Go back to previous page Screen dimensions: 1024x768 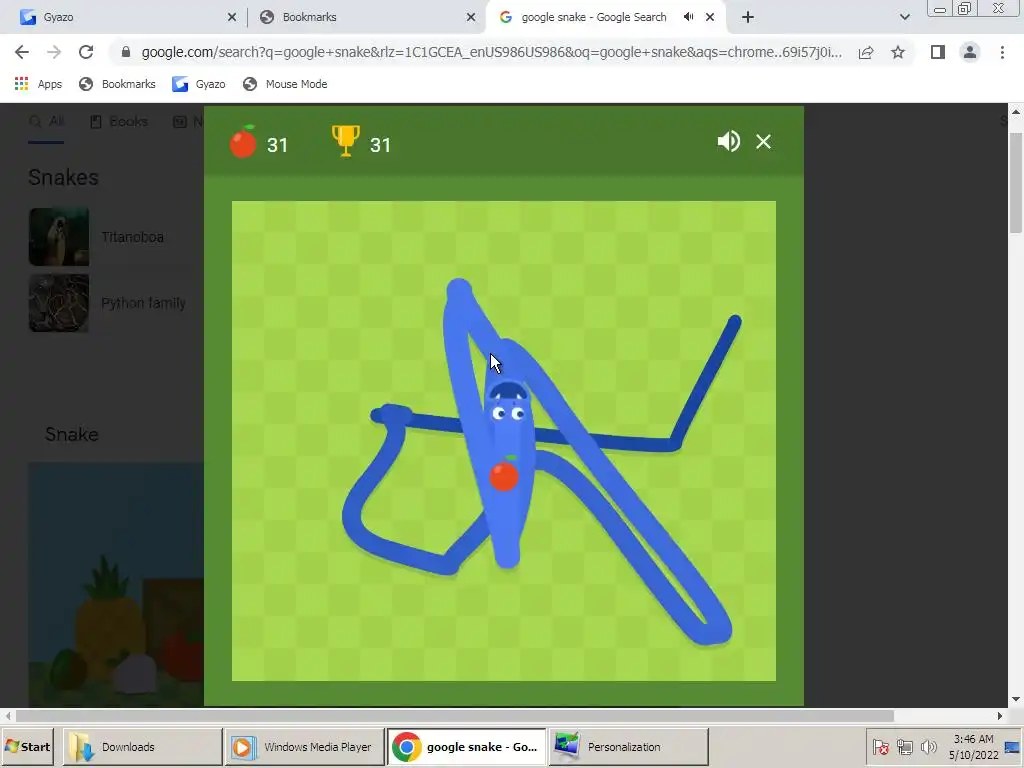point(22,52)
